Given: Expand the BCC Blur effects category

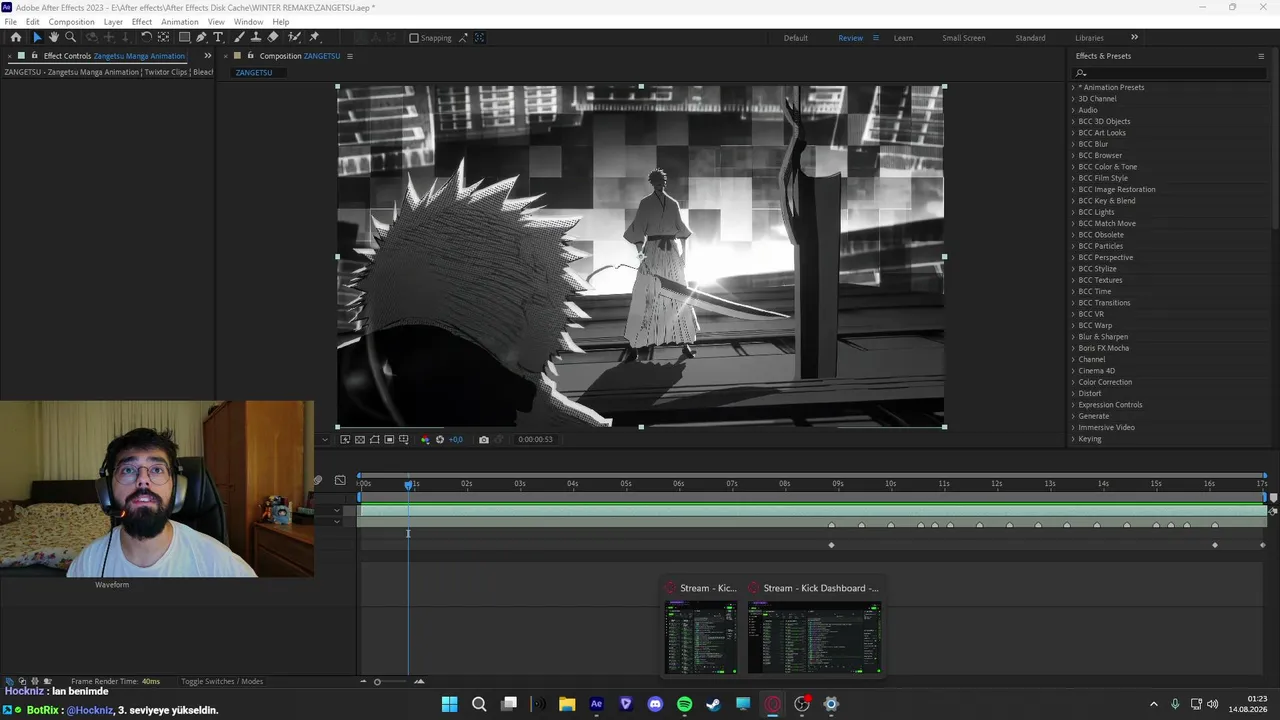Looking at the screenshot, I should pyautogui.click(x=1073, y=144).
